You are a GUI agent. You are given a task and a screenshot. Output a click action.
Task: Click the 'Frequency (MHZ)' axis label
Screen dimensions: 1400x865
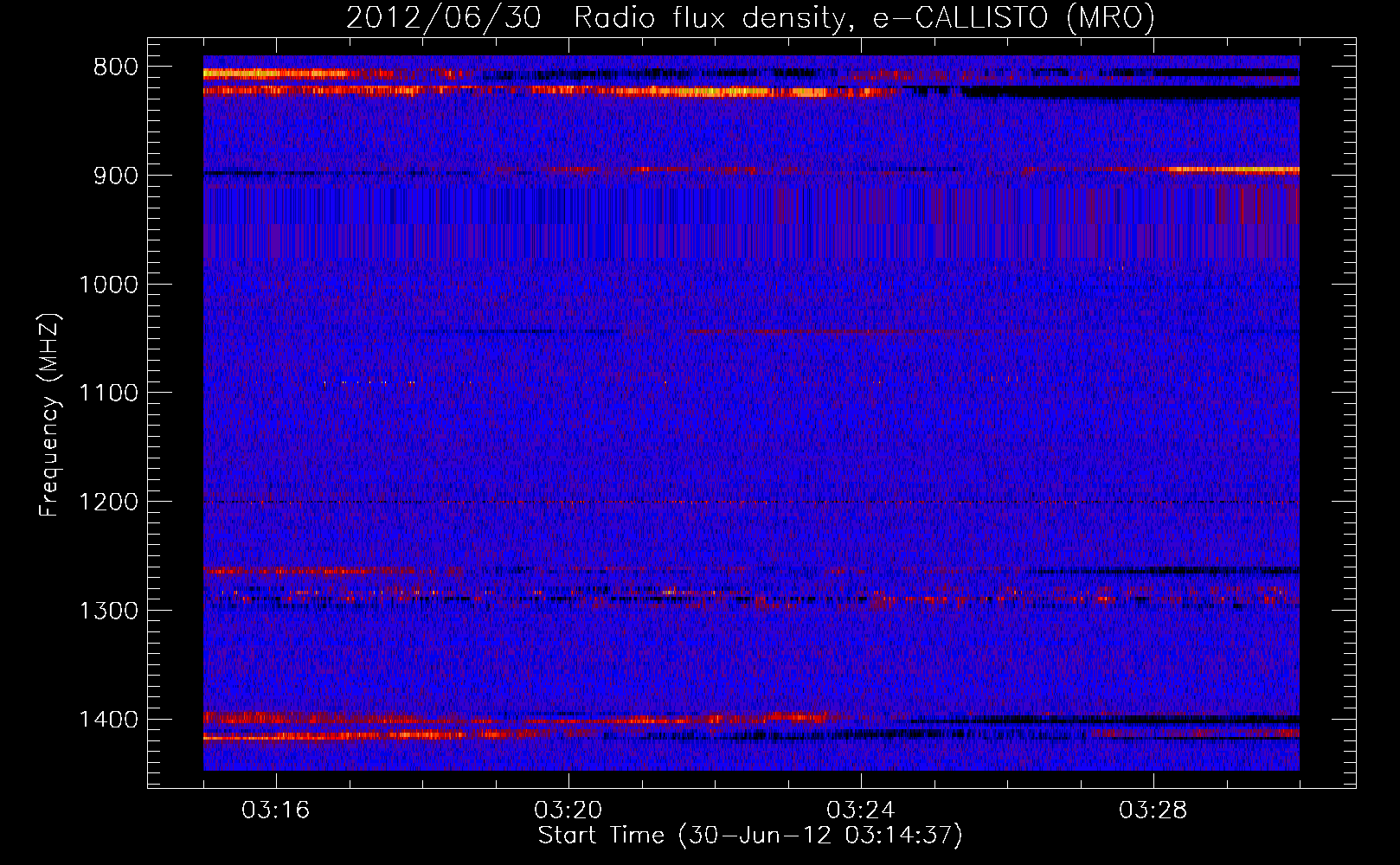50,415
